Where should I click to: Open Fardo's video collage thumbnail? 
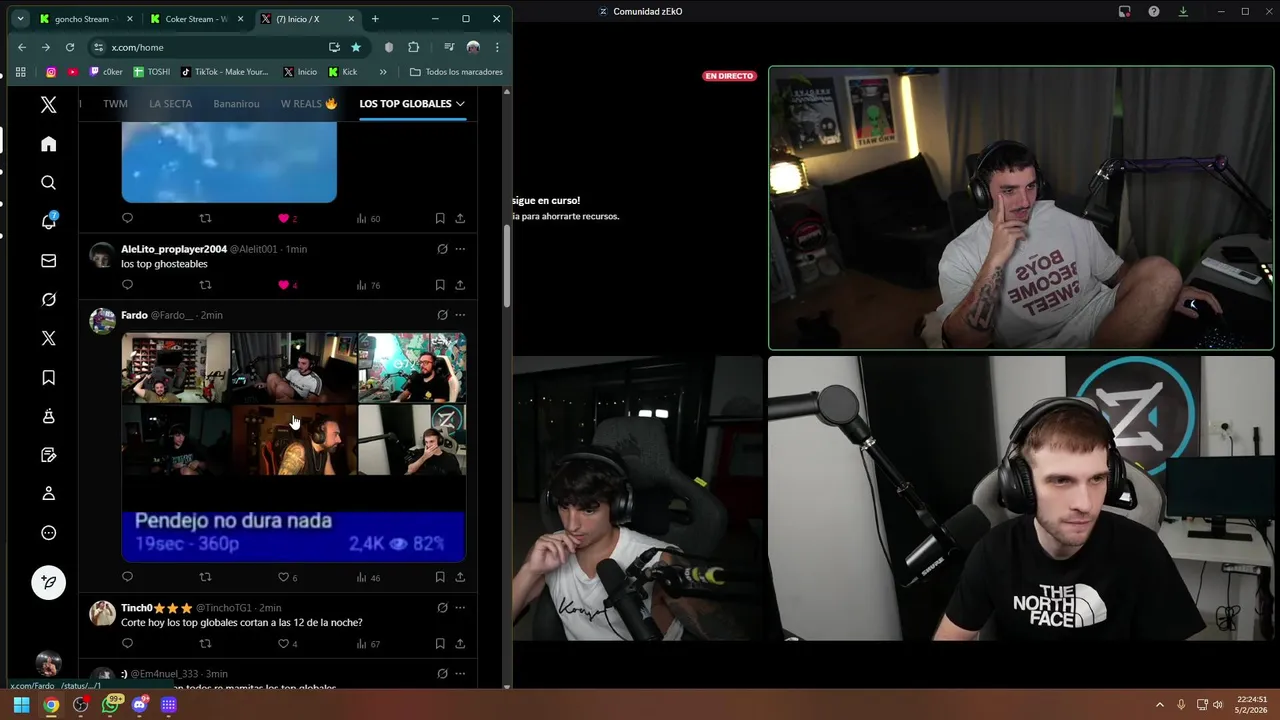293,447
